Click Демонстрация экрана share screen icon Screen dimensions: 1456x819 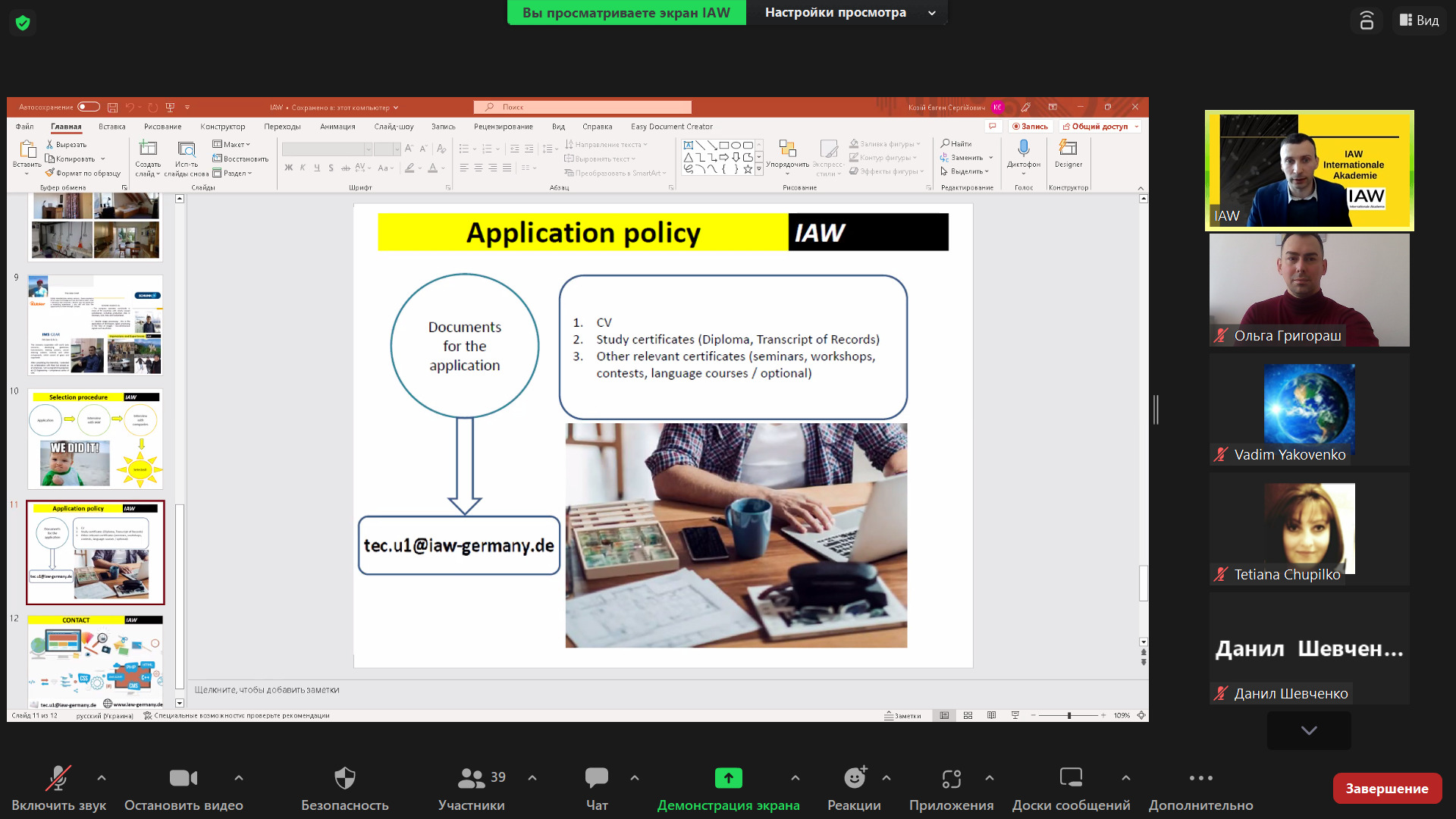729,778
